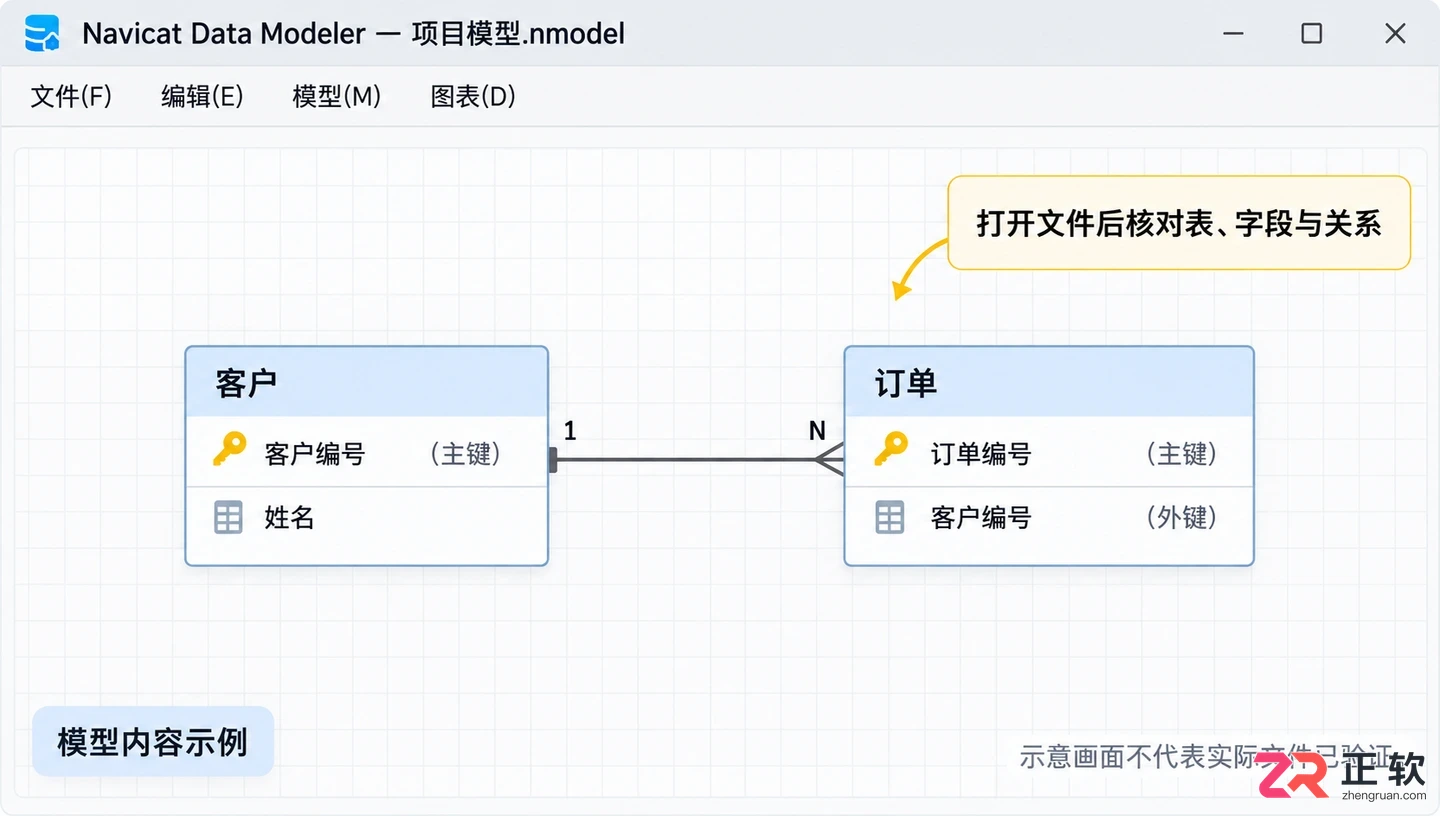This screenshot has width=1440, height=816.
Task: Open the 模型(M) menu
Action: point(337,96)
